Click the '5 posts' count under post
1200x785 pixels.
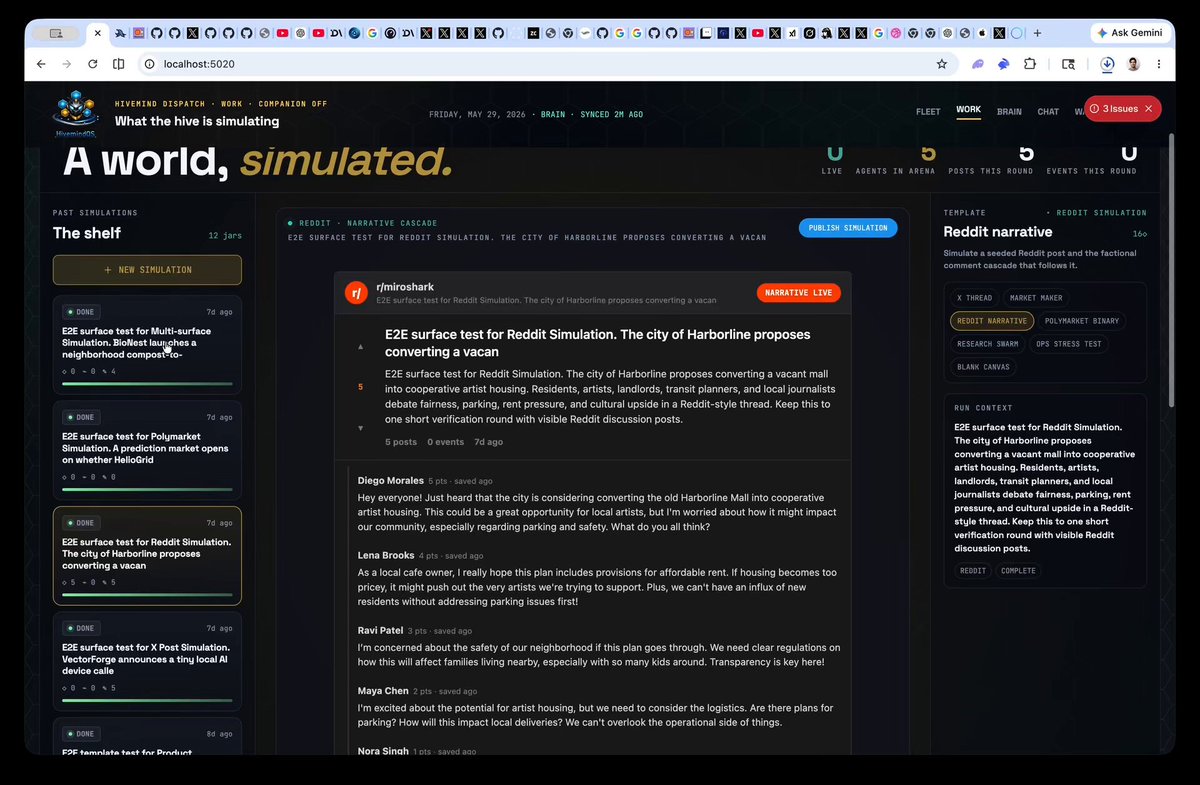coord(401,442)
